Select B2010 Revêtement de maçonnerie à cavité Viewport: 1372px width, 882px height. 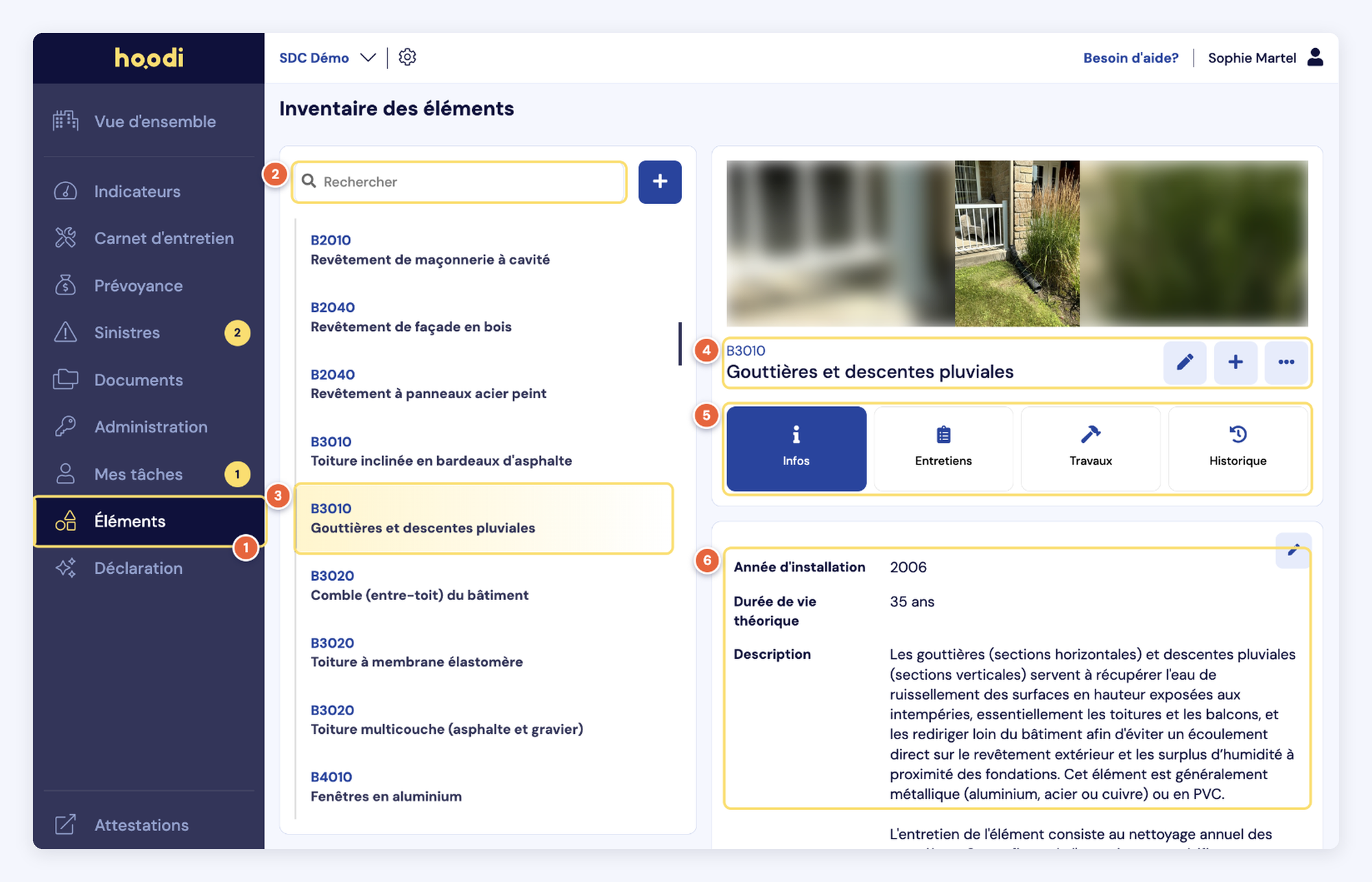click(x=484, y=251)
